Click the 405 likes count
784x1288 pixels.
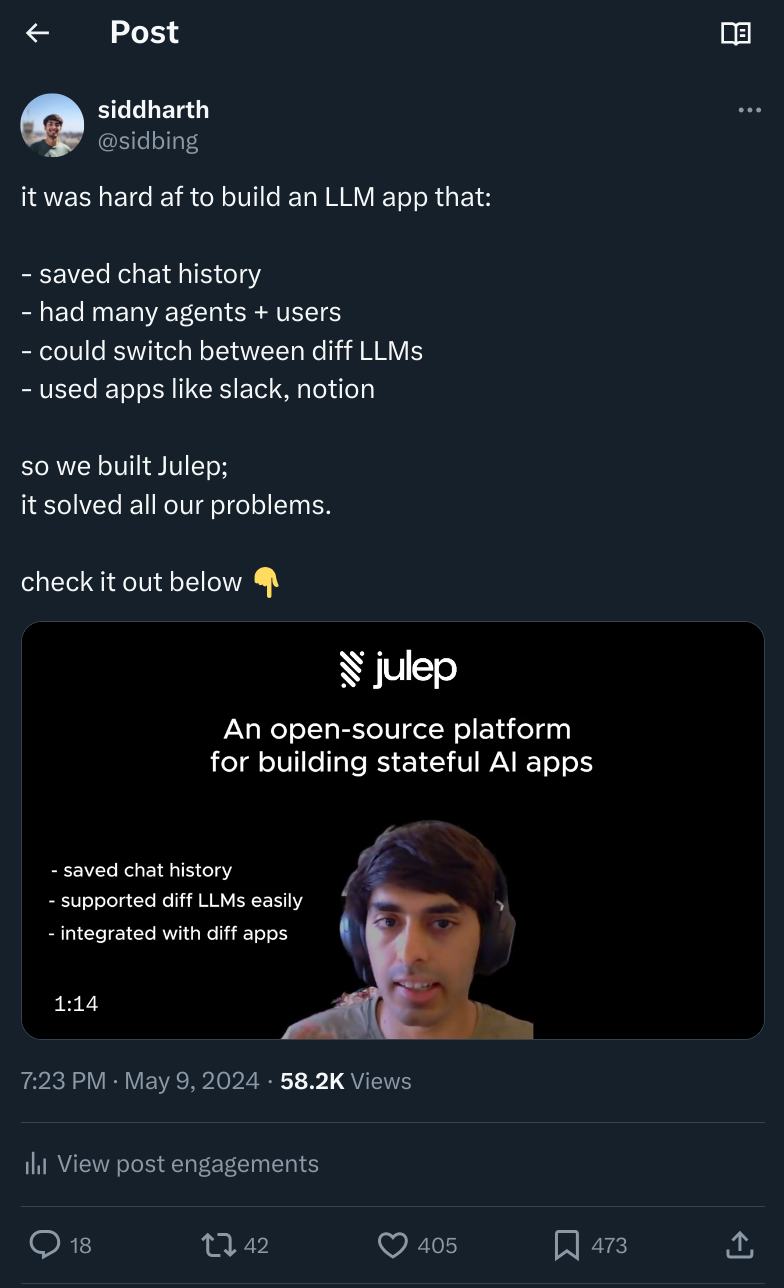[437, 1245]
